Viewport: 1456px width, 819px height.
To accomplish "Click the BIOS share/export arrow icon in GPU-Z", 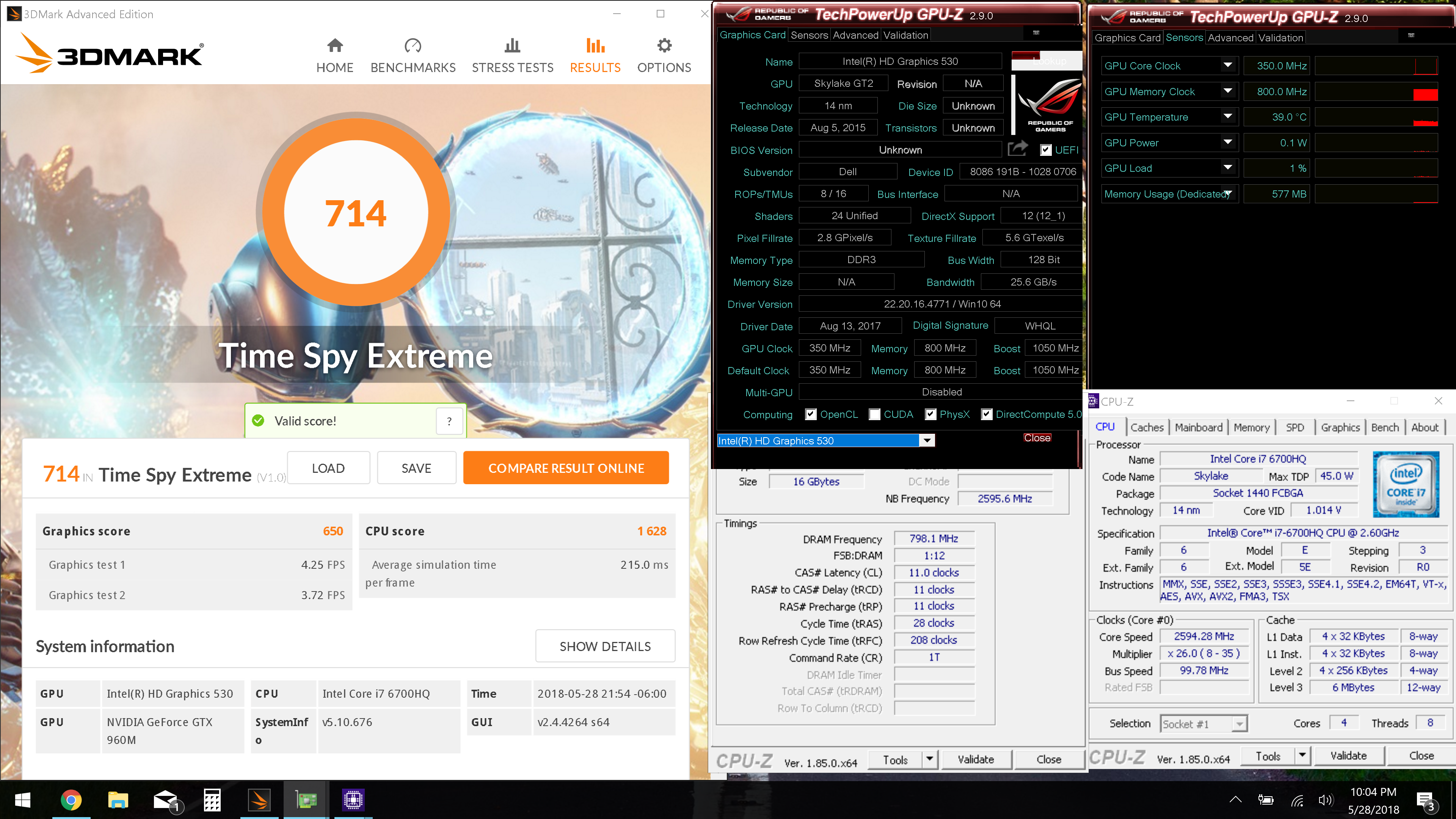I will [1017, 149].
